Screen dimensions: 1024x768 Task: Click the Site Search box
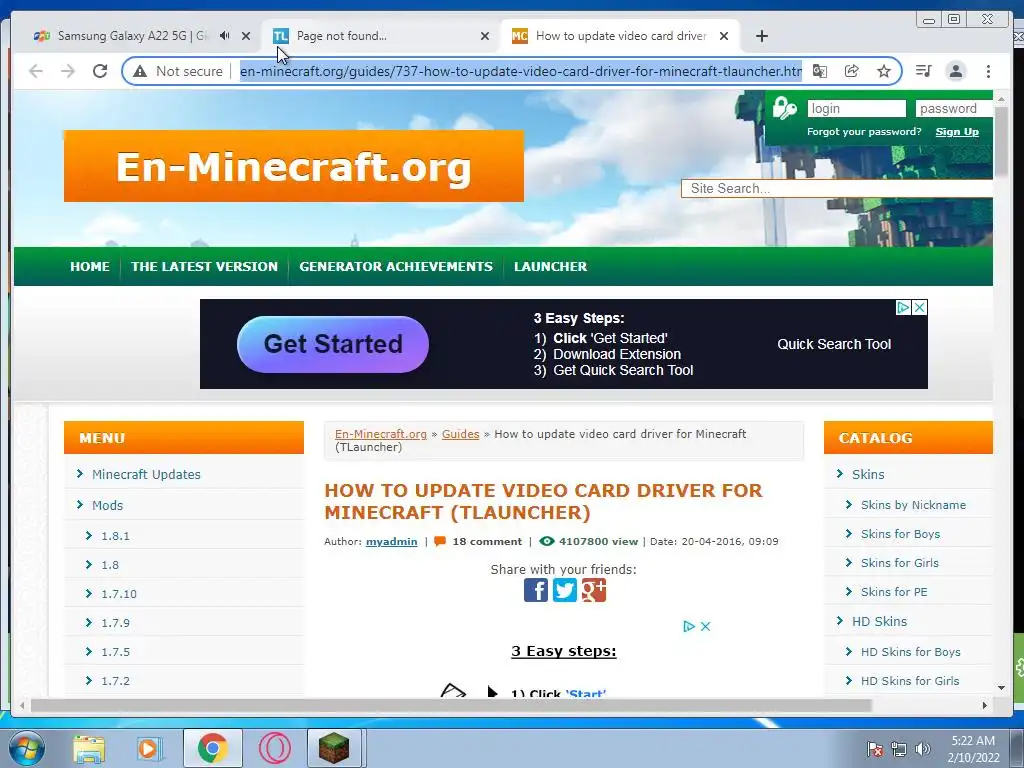(x=837, y=189)
